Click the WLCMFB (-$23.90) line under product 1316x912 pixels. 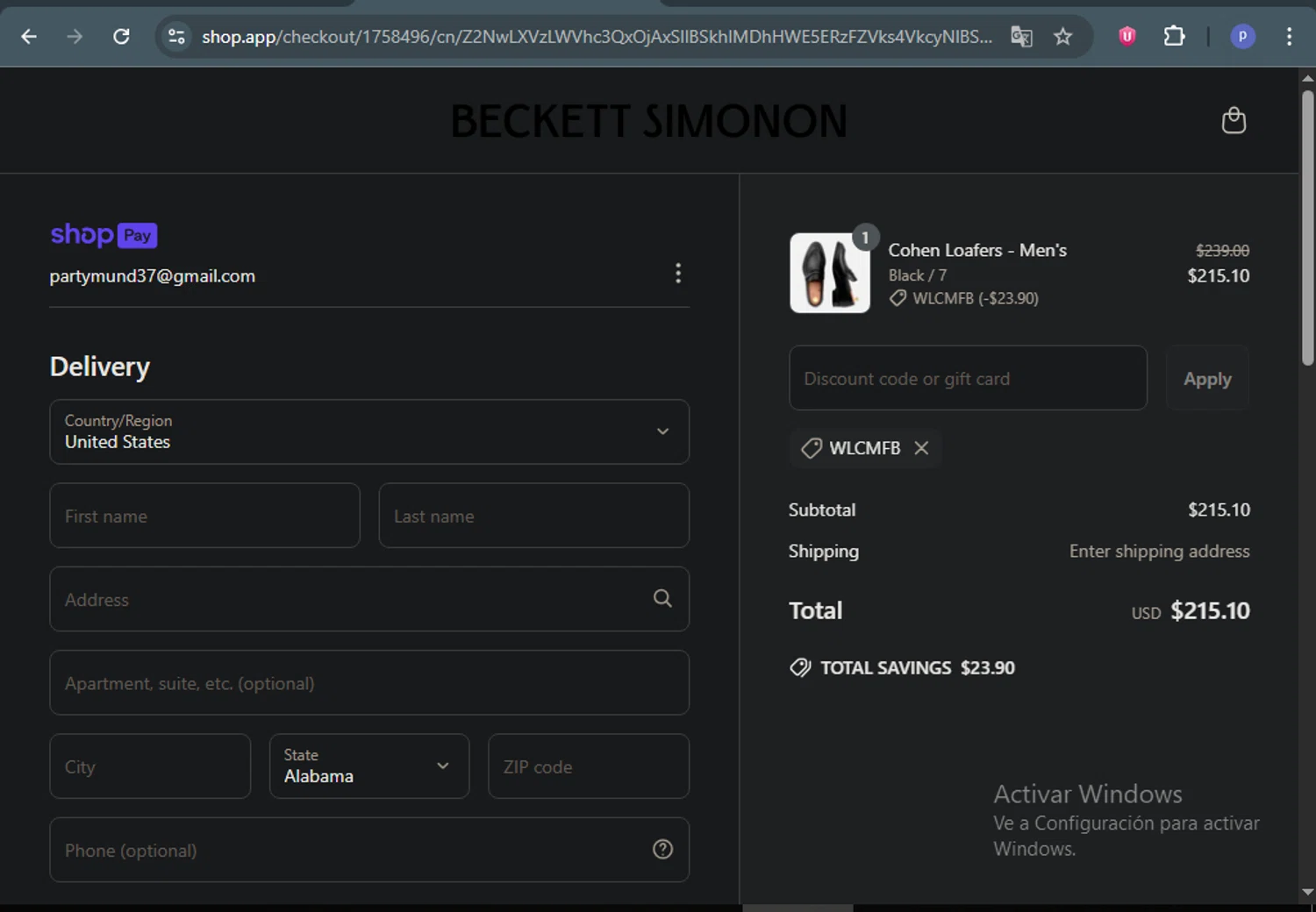pos(975,298)
